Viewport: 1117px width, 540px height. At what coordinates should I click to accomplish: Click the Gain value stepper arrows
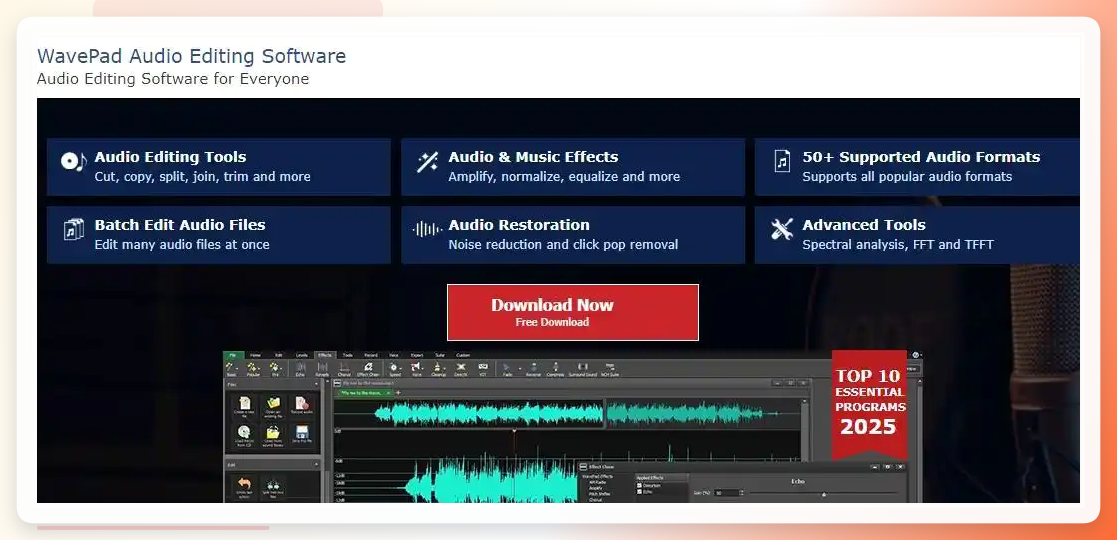742,493
